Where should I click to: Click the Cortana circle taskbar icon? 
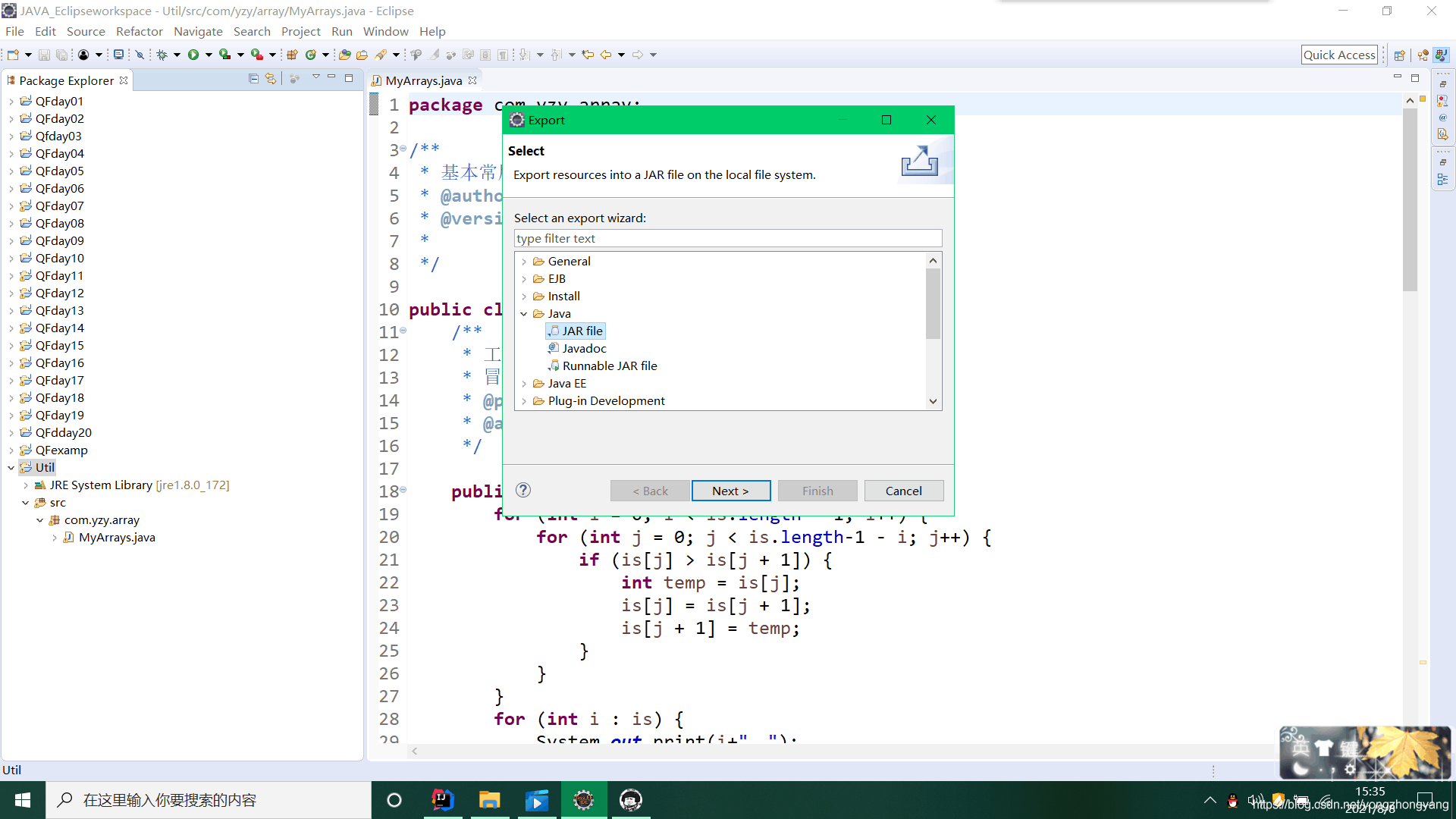click(394, 800)
